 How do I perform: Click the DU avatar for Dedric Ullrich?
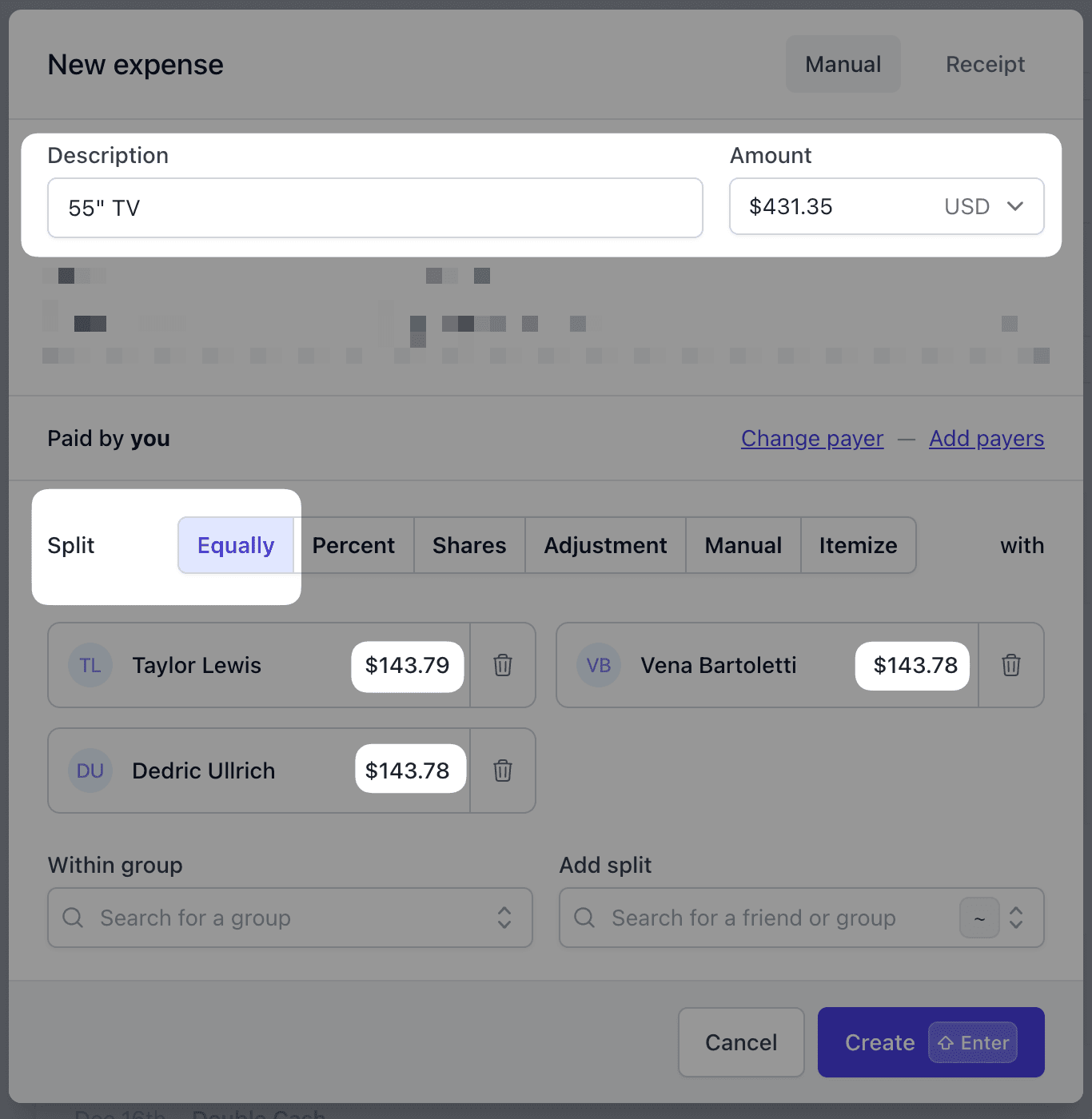90,771
